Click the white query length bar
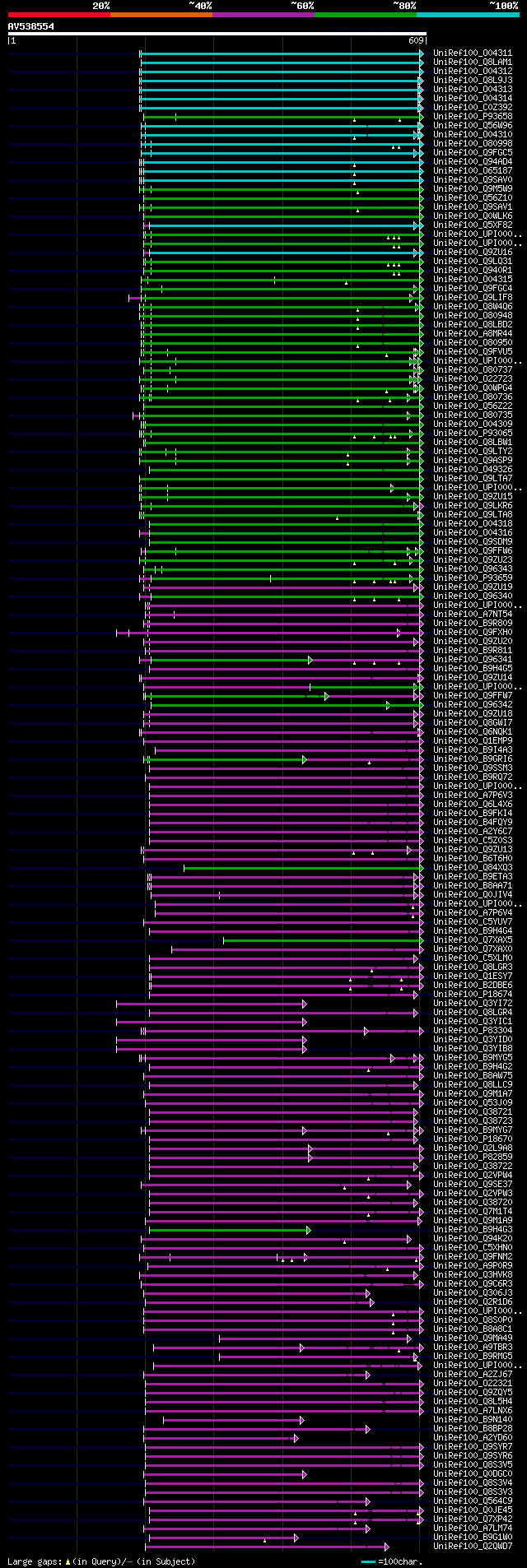Image resolution: width=527 pixels, height=1568 pixels. 217,34
